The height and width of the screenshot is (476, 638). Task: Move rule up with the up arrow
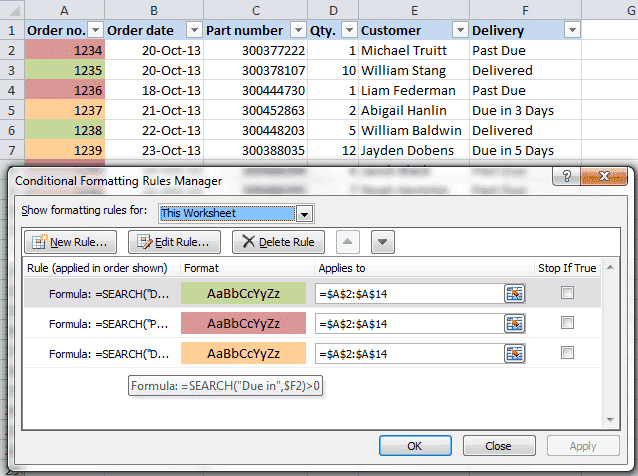(348, 242)
